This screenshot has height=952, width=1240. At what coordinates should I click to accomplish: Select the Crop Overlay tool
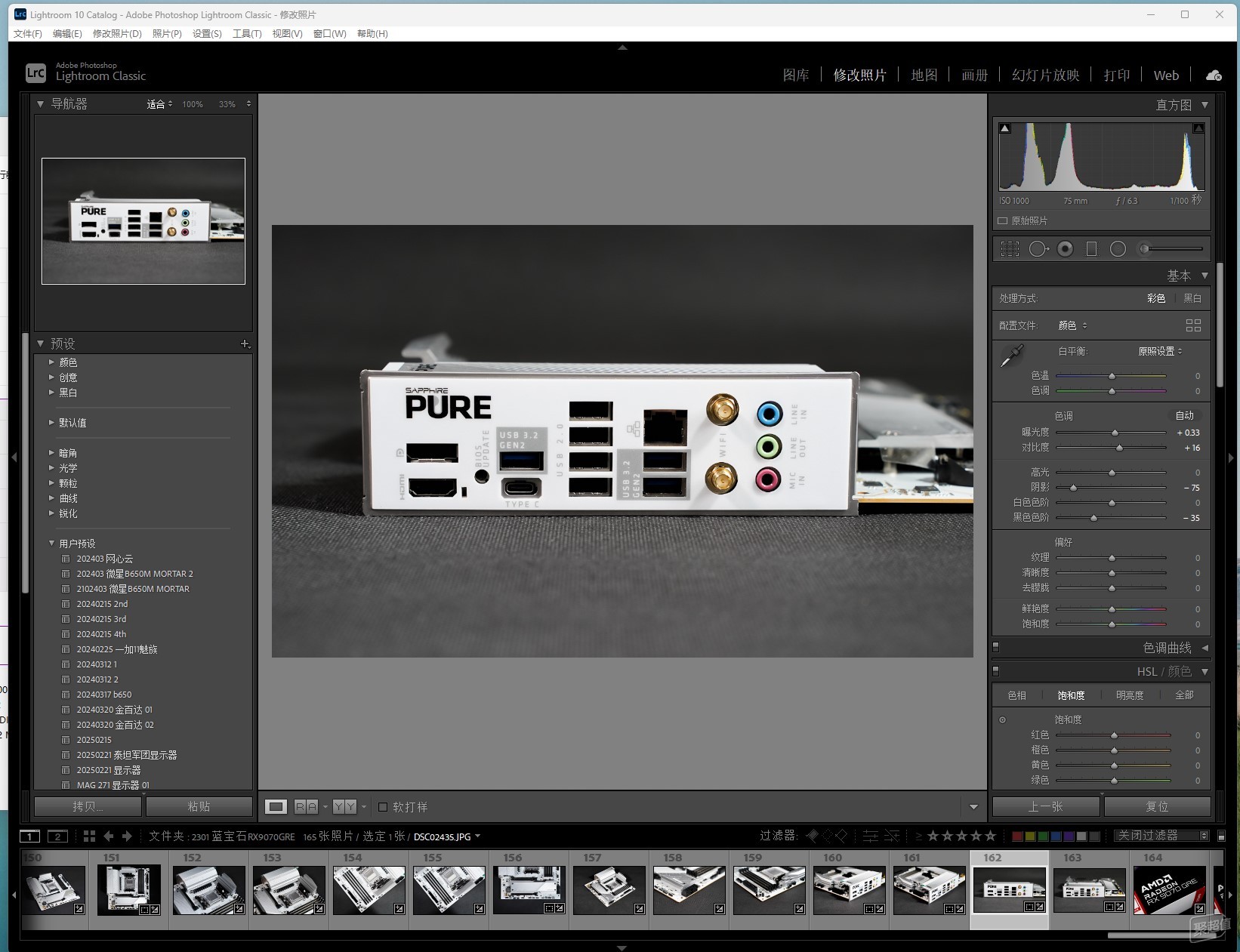(1010, 249)
